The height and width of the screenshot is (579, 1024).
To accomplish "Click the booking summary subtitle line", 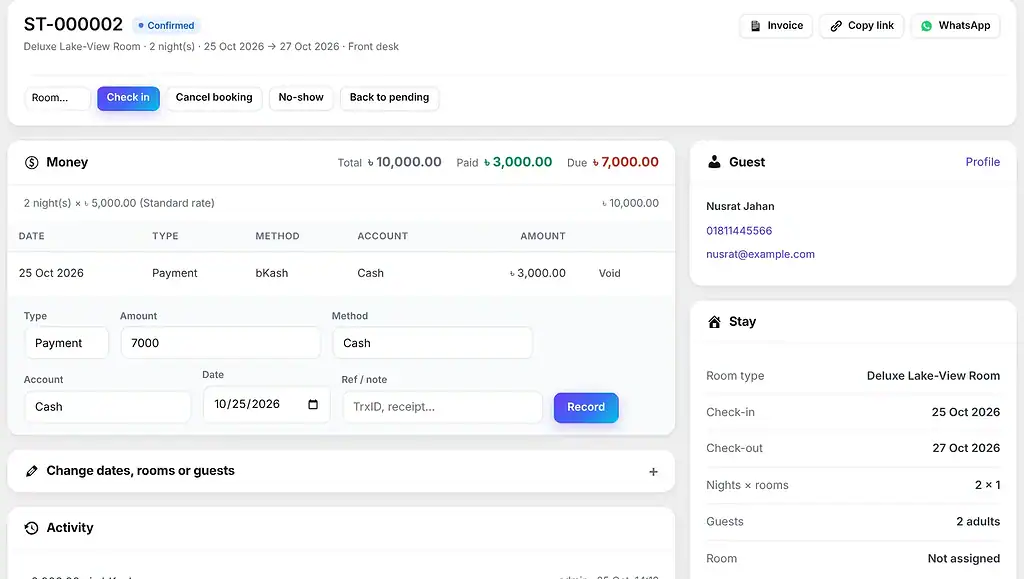I will pyautogui.click(x=211, y=47).
